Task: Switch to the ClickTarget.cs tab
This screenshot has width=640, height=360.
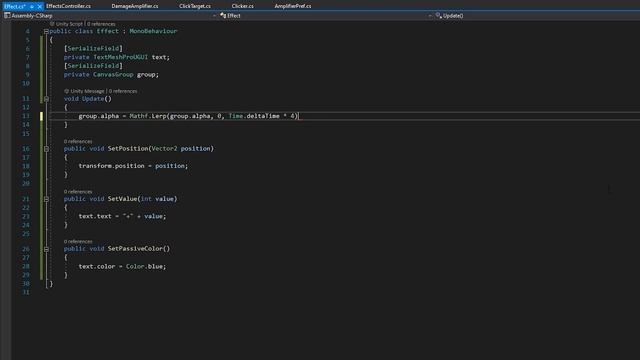Action: (x=195, y=6)
